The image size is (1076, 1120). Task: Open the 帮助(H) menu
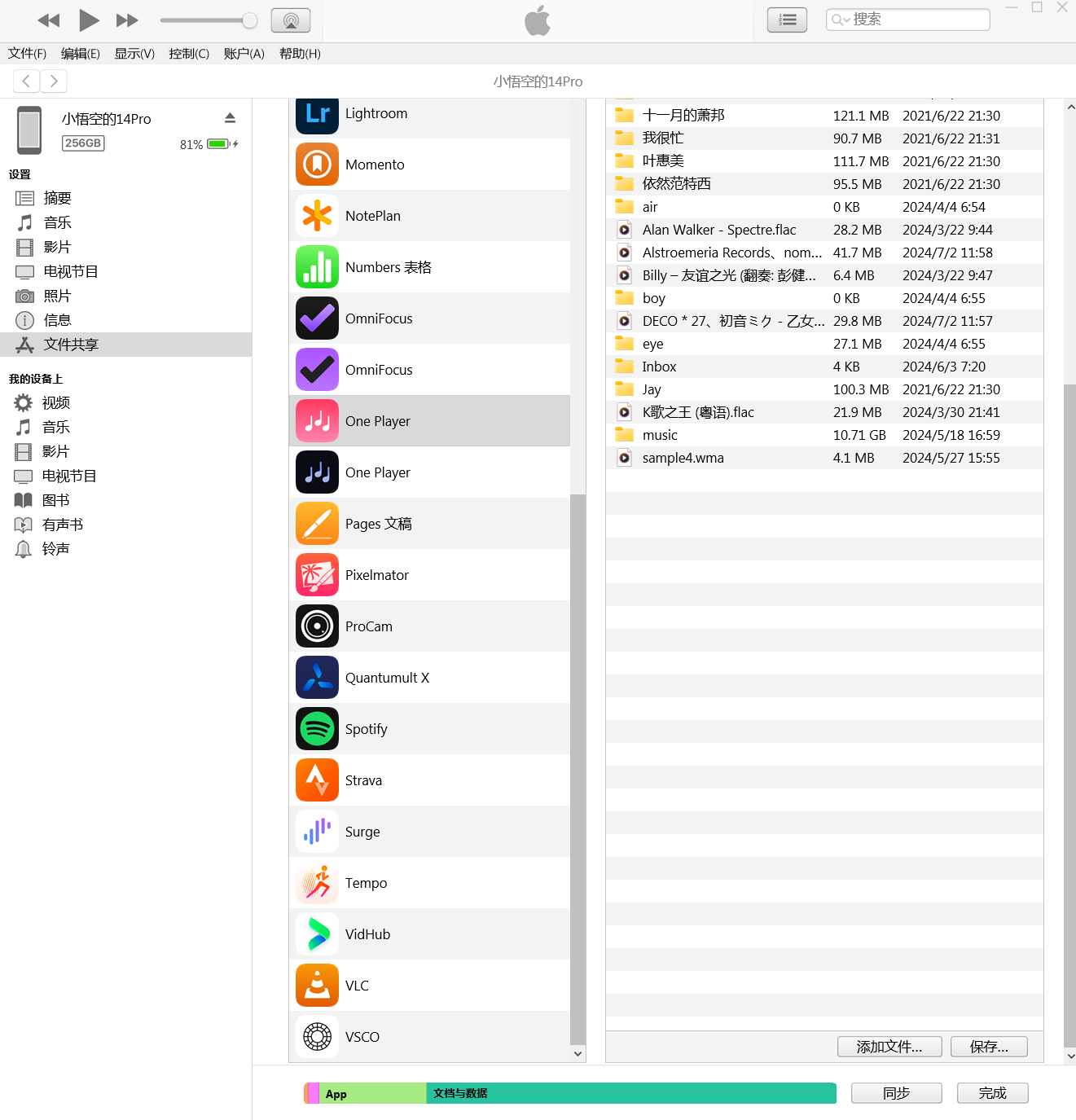pos(299,53)
